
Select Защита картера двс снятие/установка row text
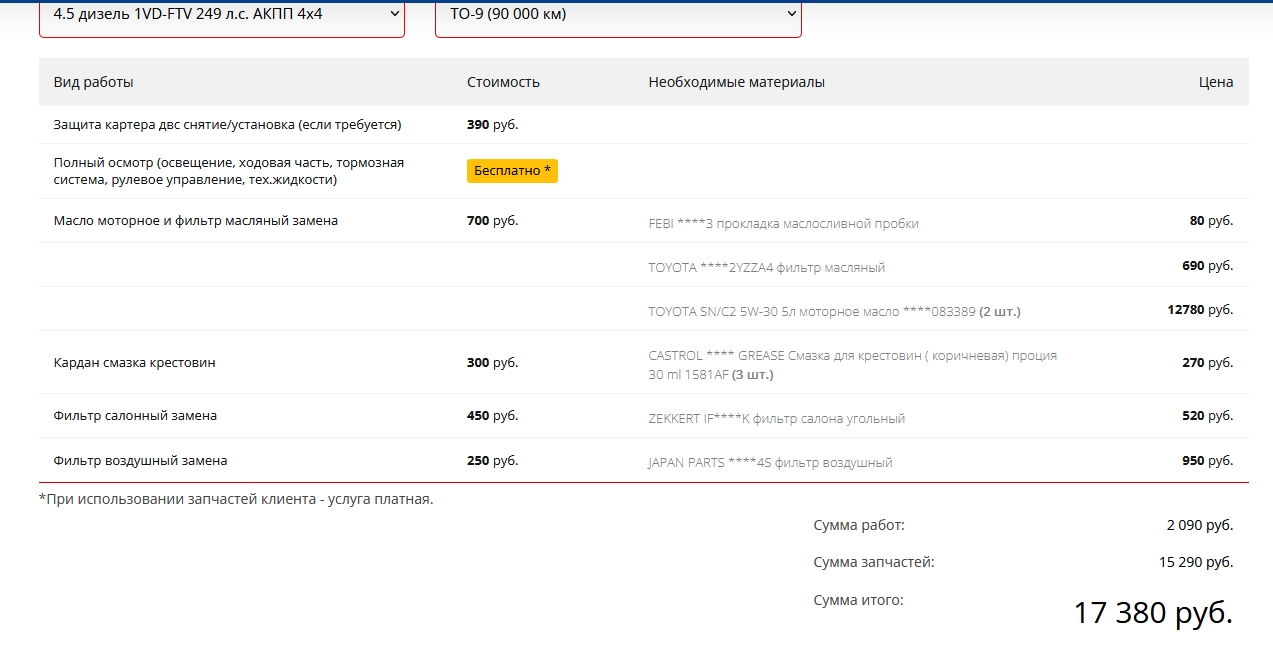point(227,125)
